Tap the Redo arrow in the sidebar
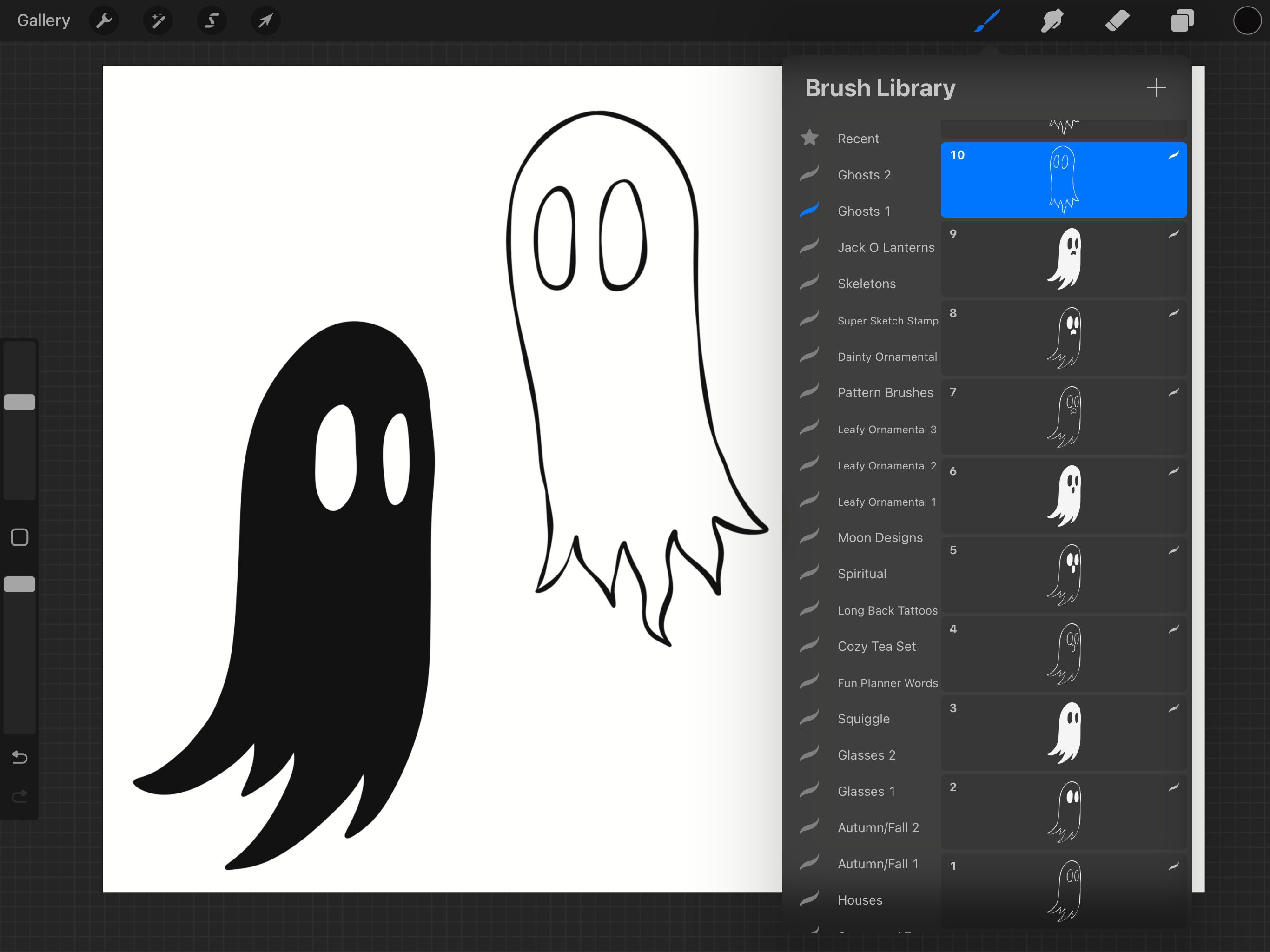This screenshot has height=952, width=1270. [x=20, y=796]
